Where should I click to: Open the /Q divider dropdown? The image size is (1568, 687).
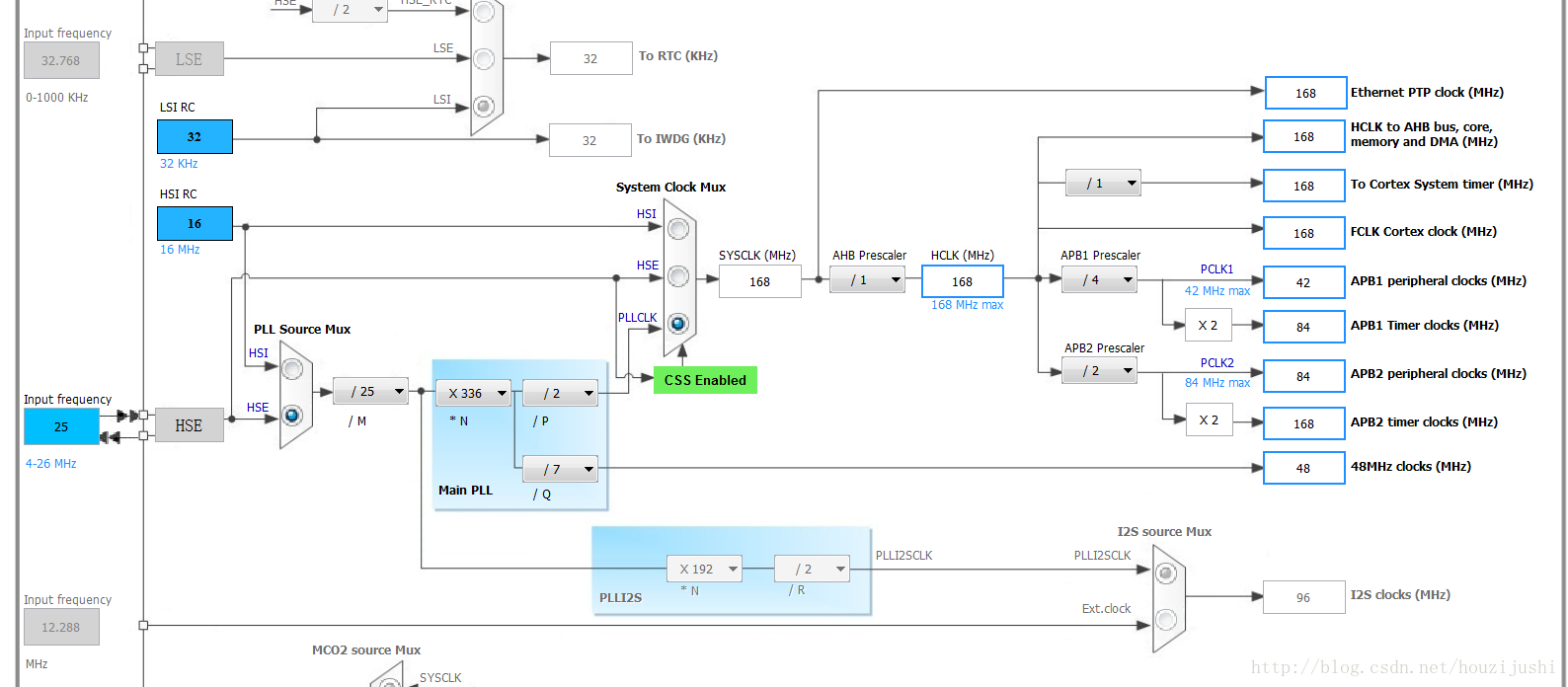pyautogui.click(x=560, y=469)
